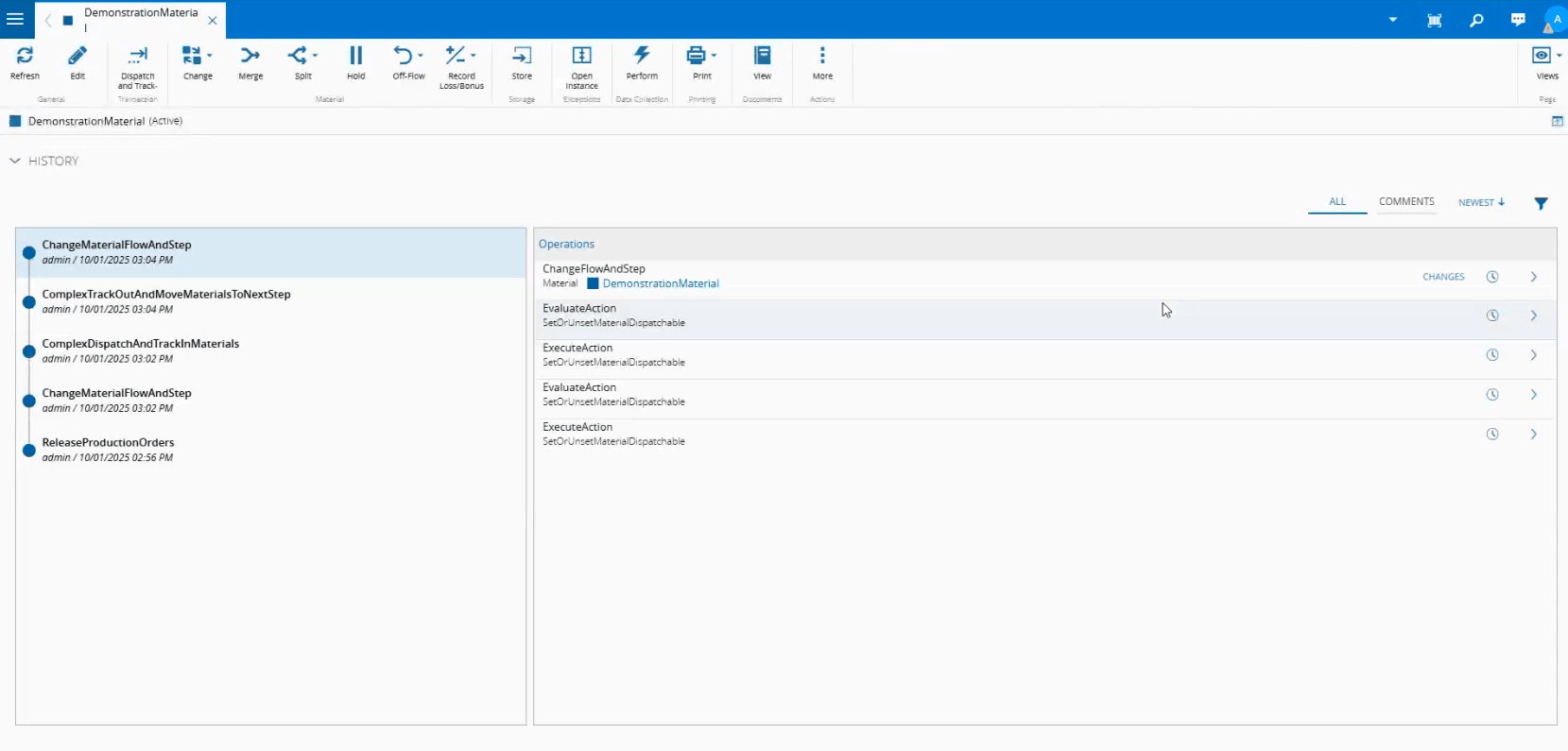The image size is (1568, 751).
Task: Click the history clock icon for ChangeFlowAndStep
Action: point(1492,277)
